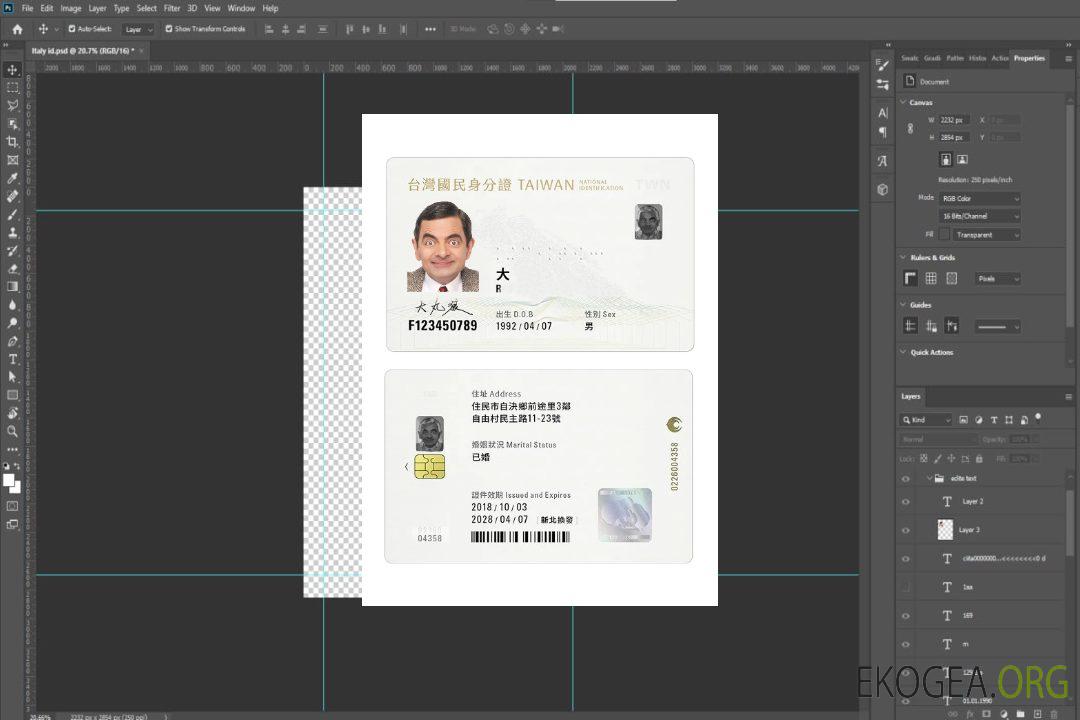The width and height of the screenshot is (1080, 720).
Task: Select the Lasso tool
Action: click(x=13, y=105)
